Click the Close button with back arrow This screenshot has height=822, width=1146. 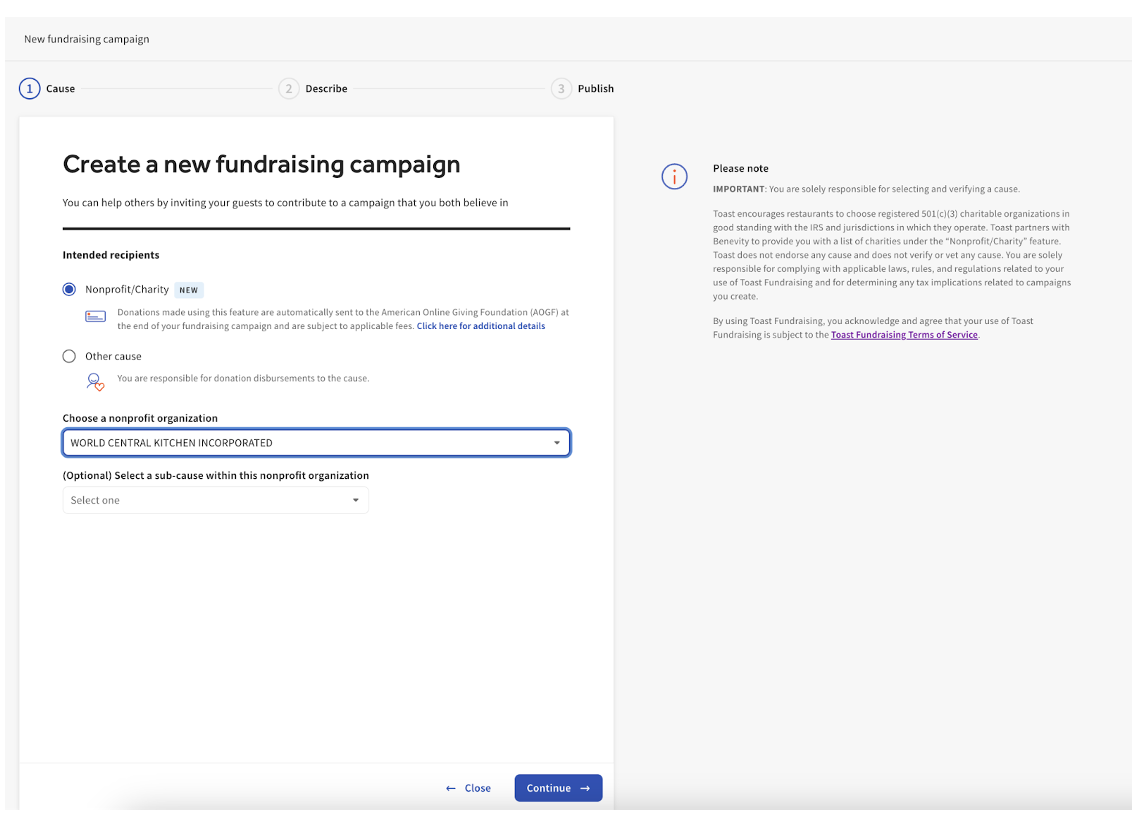pyautogui.click(x=468, y=788)
